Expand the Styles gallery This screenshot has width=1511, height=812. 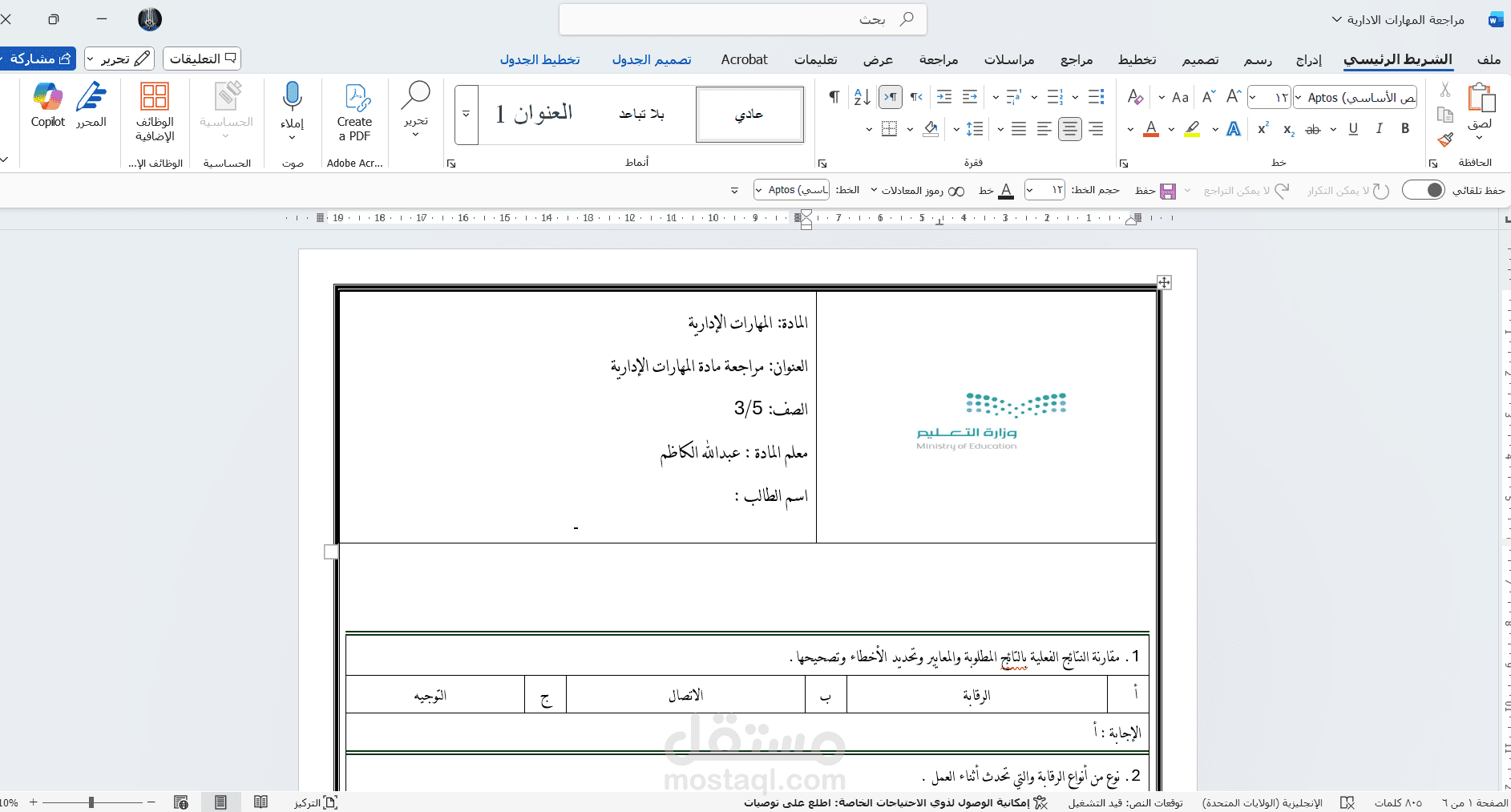click(x=467, y=114)
